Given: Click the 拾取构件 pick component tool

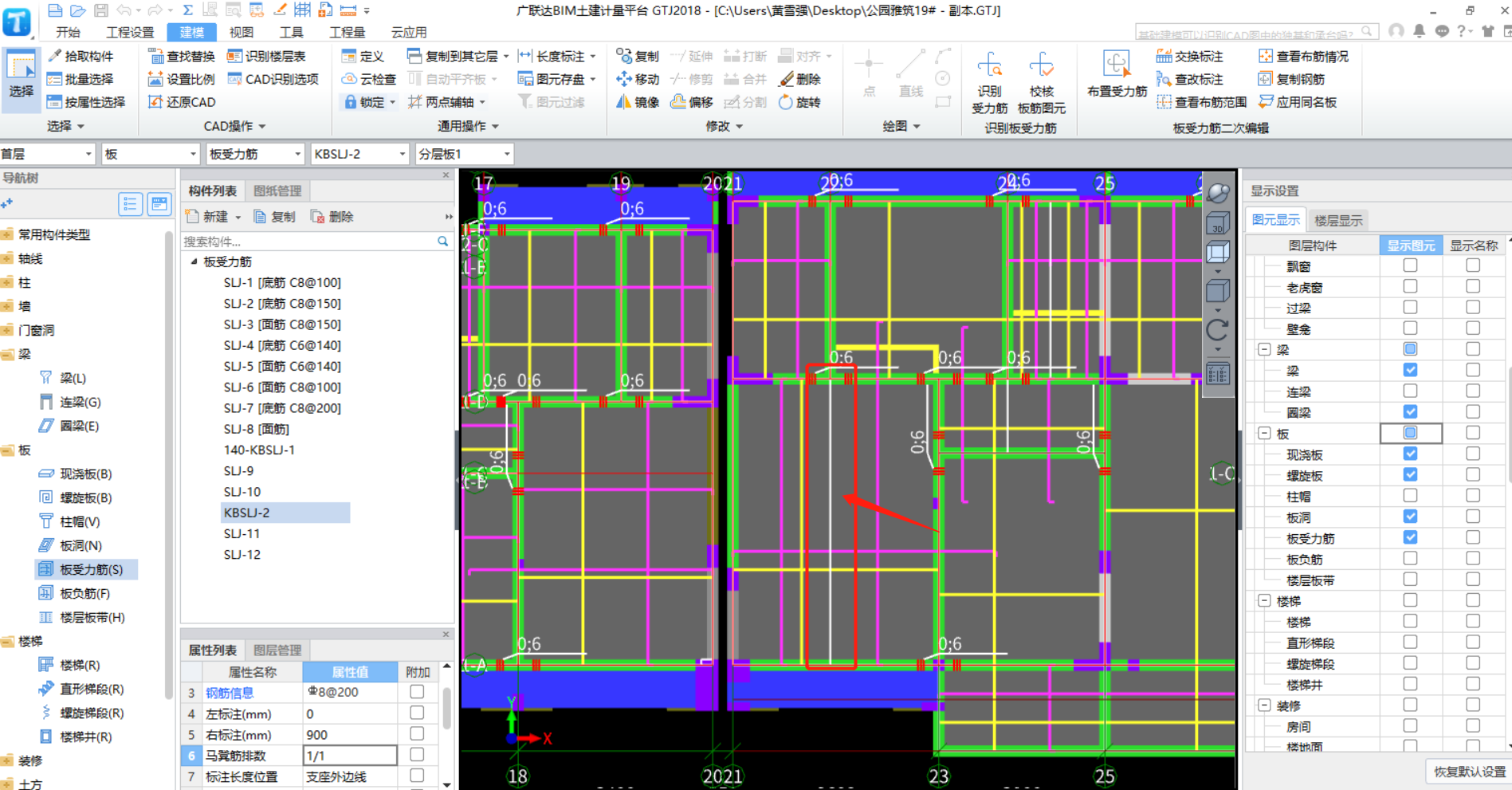Looking at the screenshot, I should (81, 56).
